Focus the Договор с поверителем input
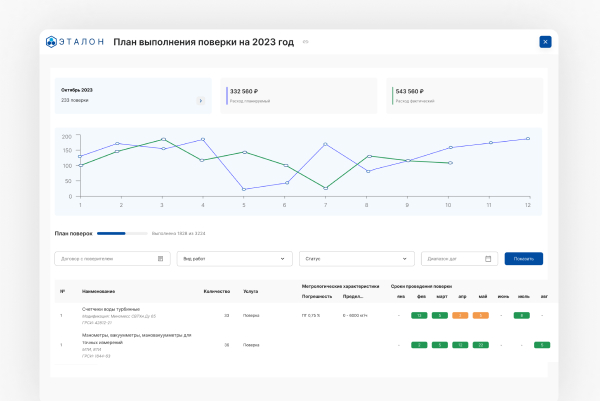Screen dimensions: 600x401 [112, 259]
